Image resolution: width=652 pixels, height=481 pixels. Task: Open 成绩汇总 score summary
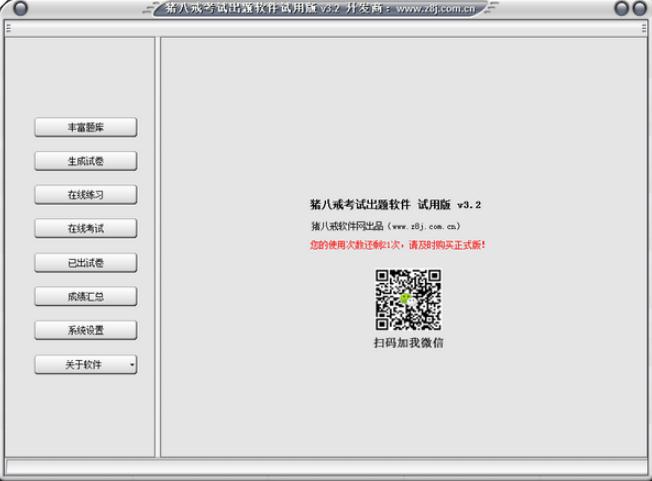point(86,296)
